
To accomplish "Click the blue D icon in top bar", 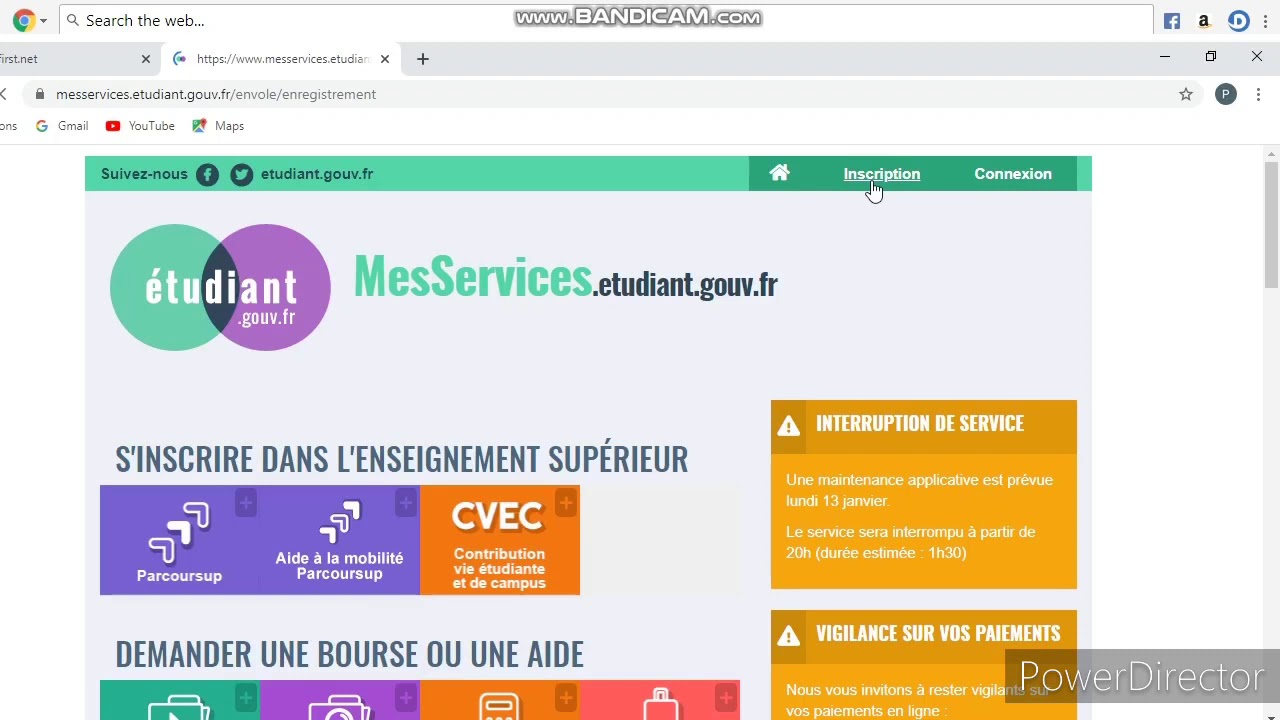I will point(1239,21).
